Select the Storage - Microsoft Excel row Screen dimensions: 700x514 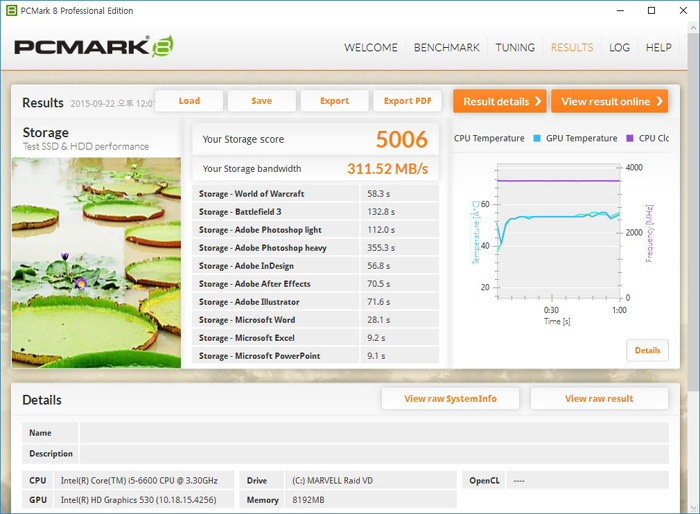(316, 338)
